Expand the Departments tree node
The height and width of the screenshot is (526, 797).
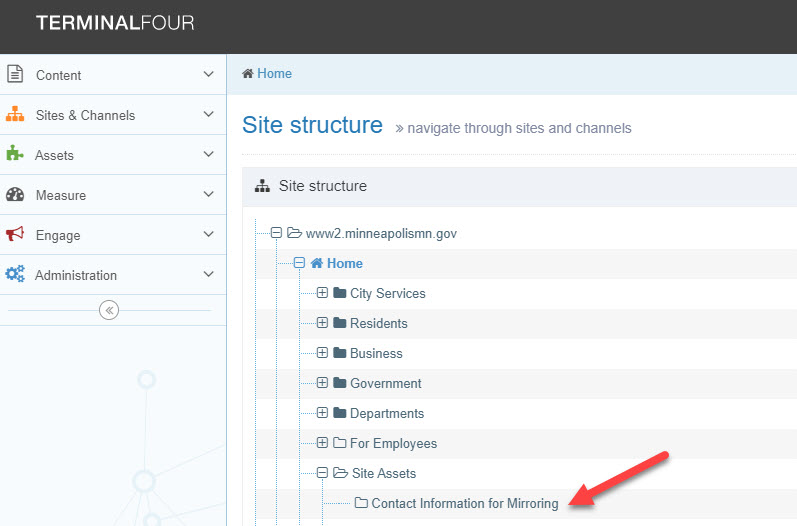pyautogui.click(x=322, y=413)
